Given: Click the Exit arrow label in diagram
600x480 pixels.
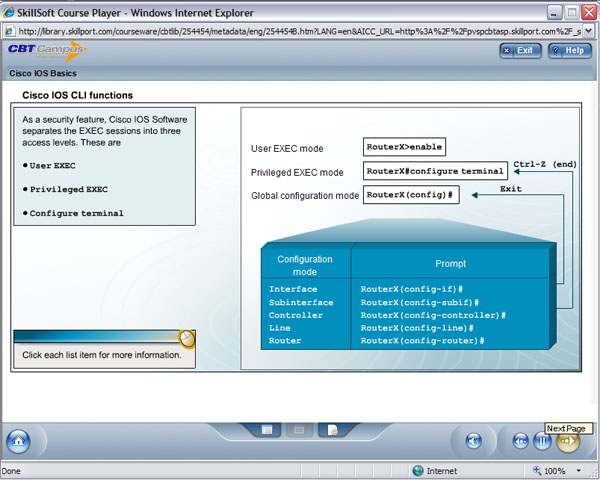Looking at the screenshot, I should coord(511,189).
